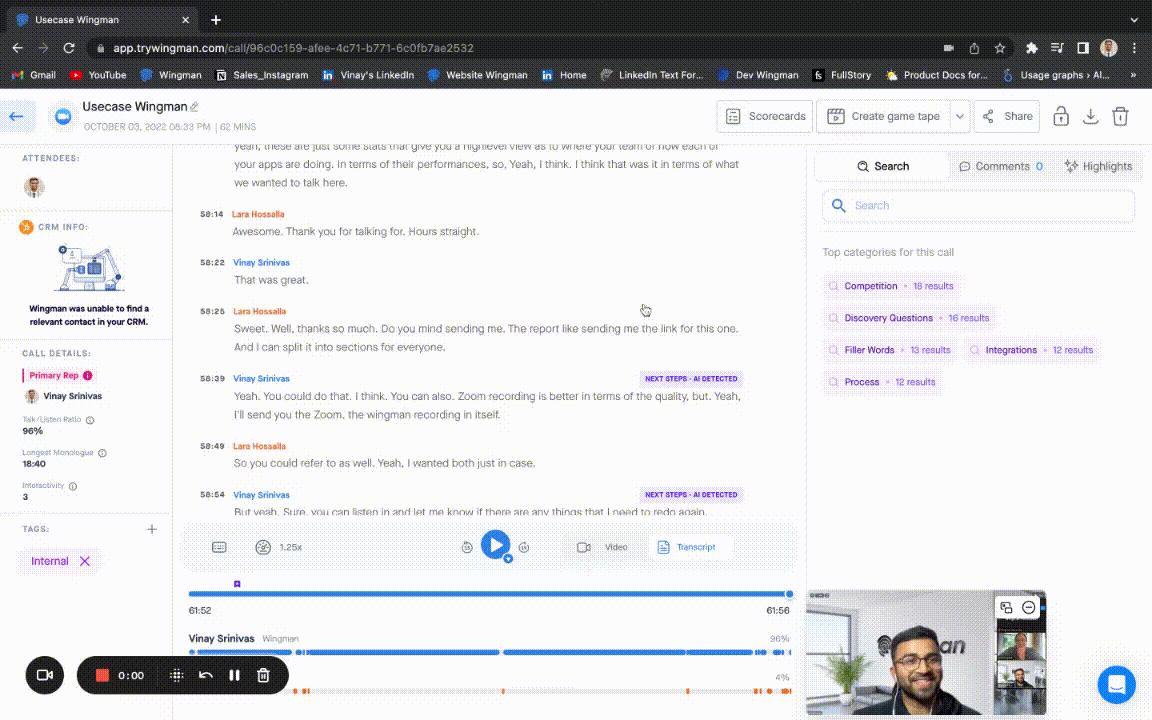Go back using the blue arrow
The image size is (1152, 720).
click(x=16, y=116)
